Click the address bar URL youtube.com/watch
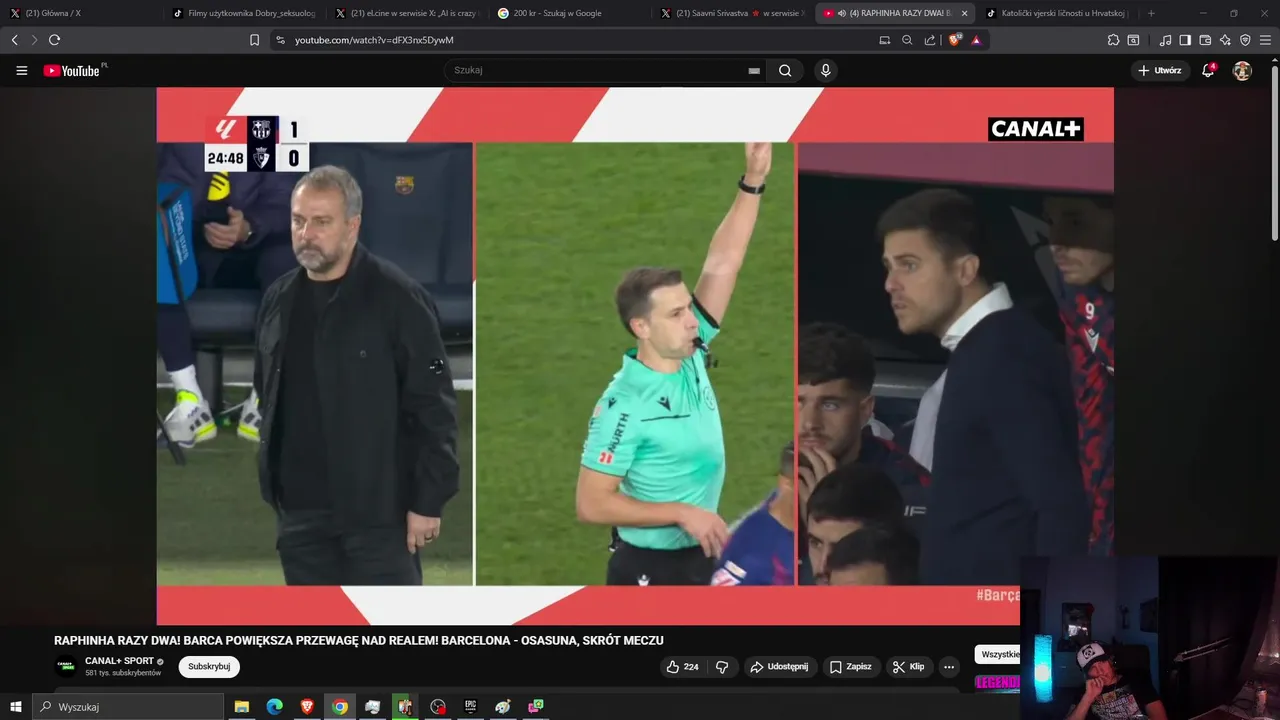The width and height of the screenshot is (1280, 720). click(374, 40)
